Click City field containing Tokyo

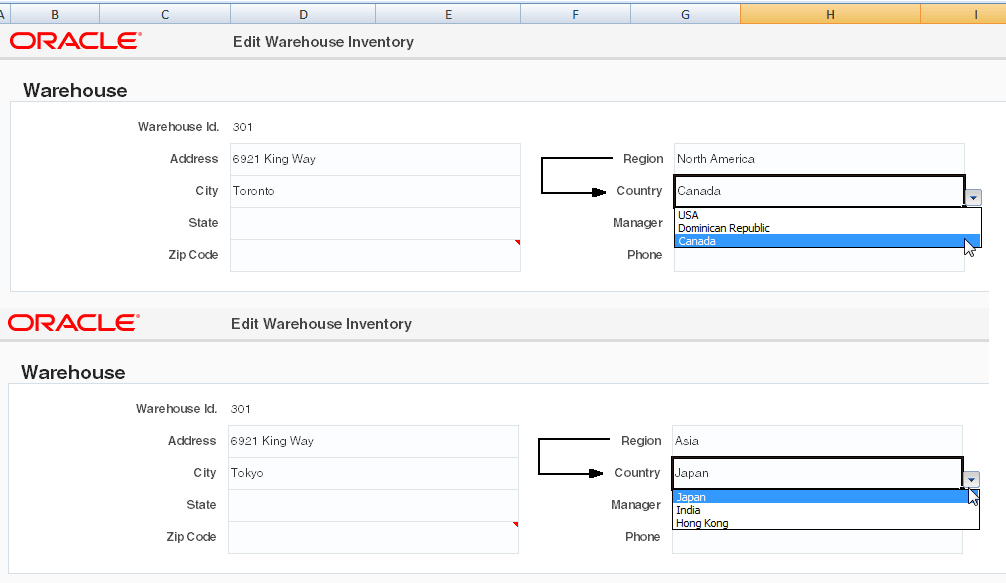tap(373, 473)
